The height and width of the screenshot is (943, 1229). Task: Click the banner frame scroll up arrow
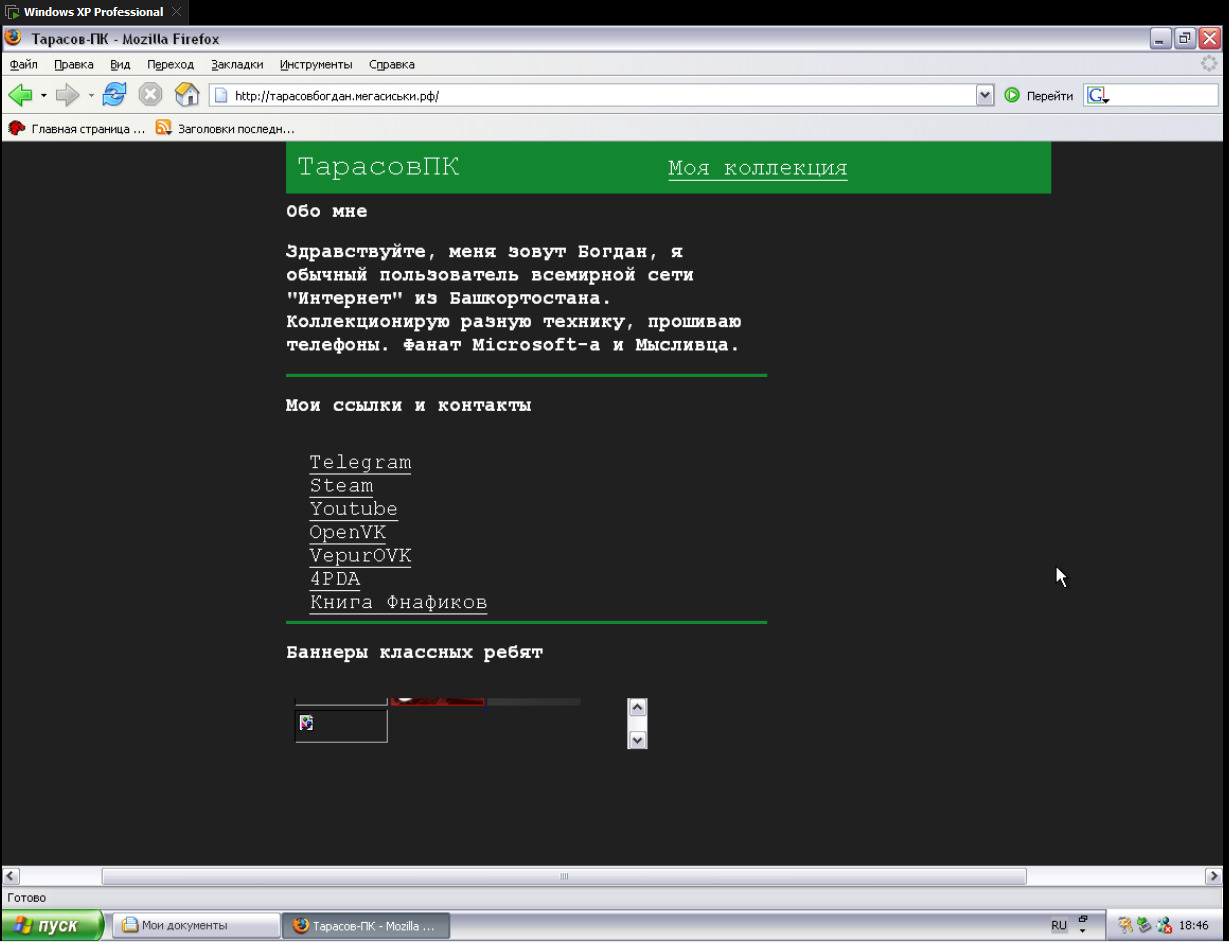click(637, 707)
